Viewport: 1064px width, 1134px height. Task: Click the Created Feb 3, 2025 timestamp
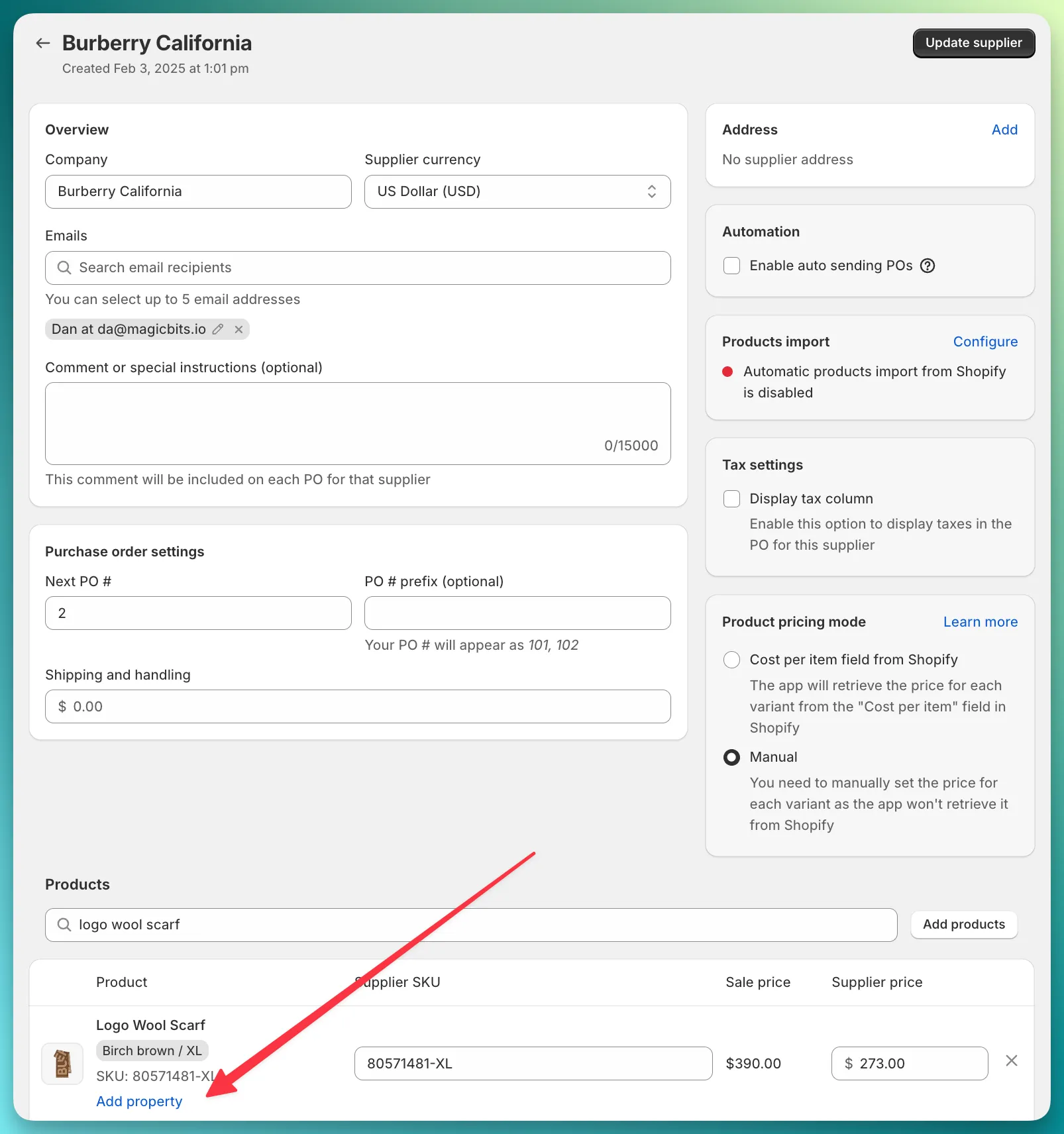tap(156, 68)
